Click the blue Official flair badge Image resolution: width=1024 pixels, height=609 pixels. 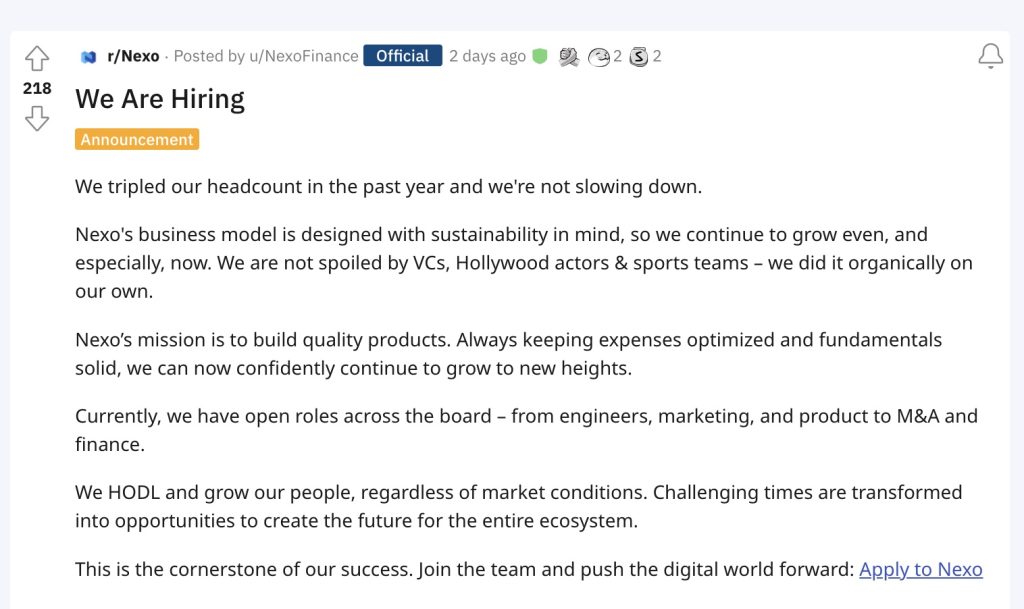click(x=402, y=55)
